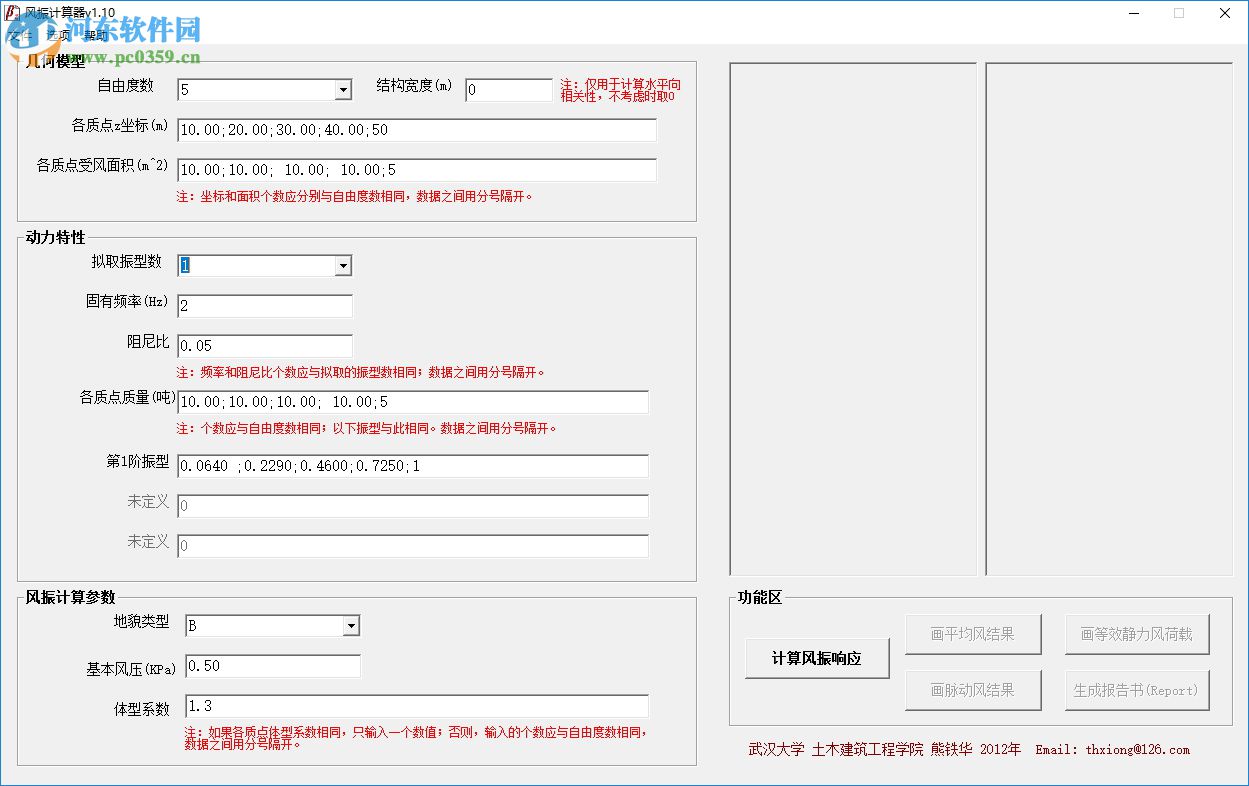Open the 地貌类型 terrain type dropdown
This screenshot has width=1249, height=786.
click(352, 625)
